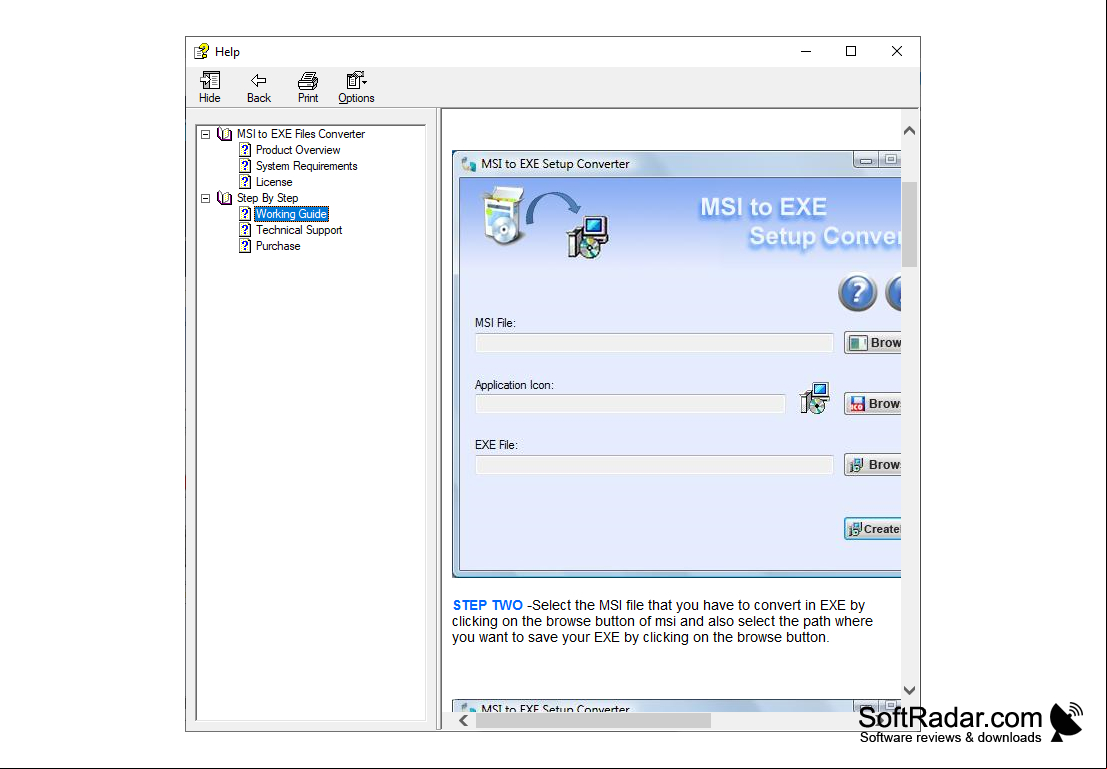
Task: Print the topic with the Print button
Action: coord(308,88)
